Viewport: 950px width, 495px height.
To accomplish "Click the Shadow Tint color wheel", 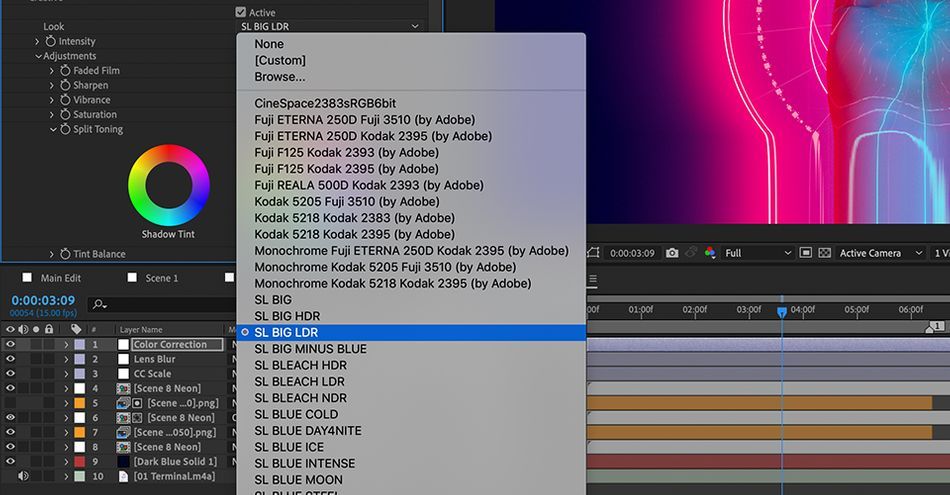I will [x=168, y=185].
